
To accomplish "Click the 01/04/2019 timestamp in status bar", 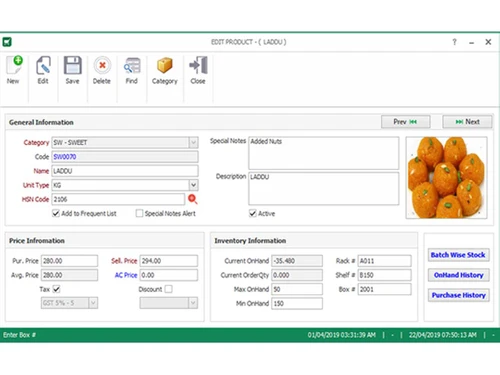I will [x=342, y=335].
